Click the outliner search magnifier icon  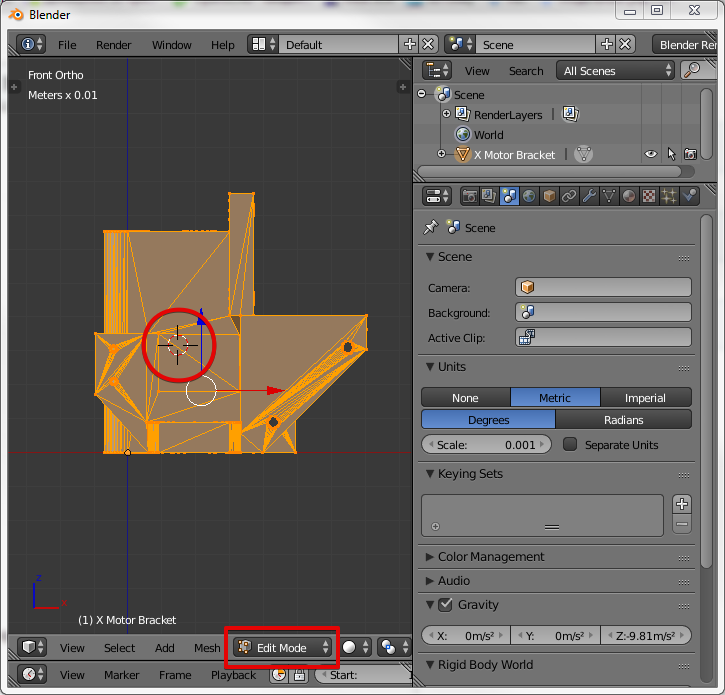click(x=691, y=70)
